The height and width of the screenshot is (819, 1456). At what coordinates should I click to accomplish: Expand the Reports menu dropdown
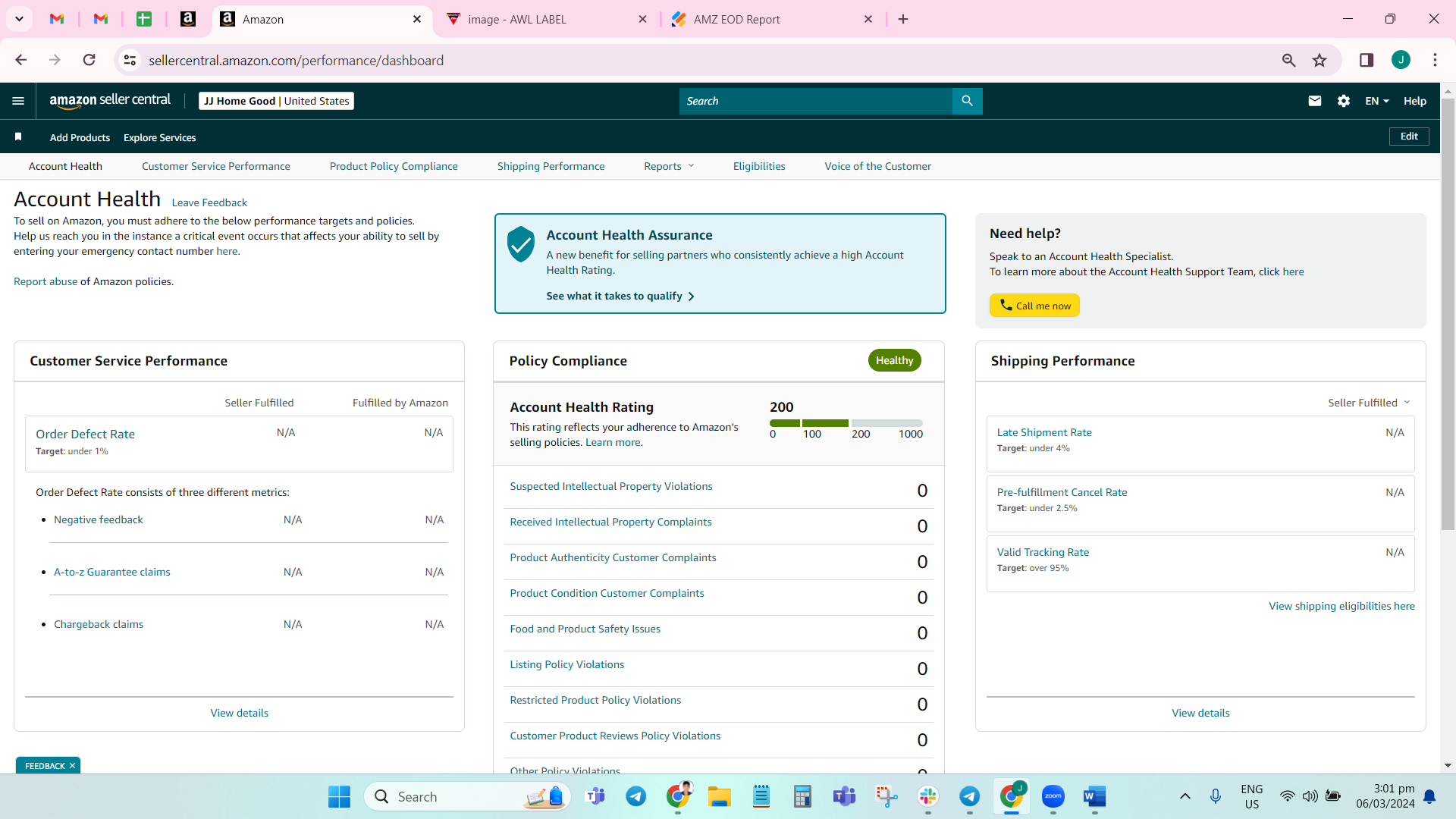(x=669, y=166)
